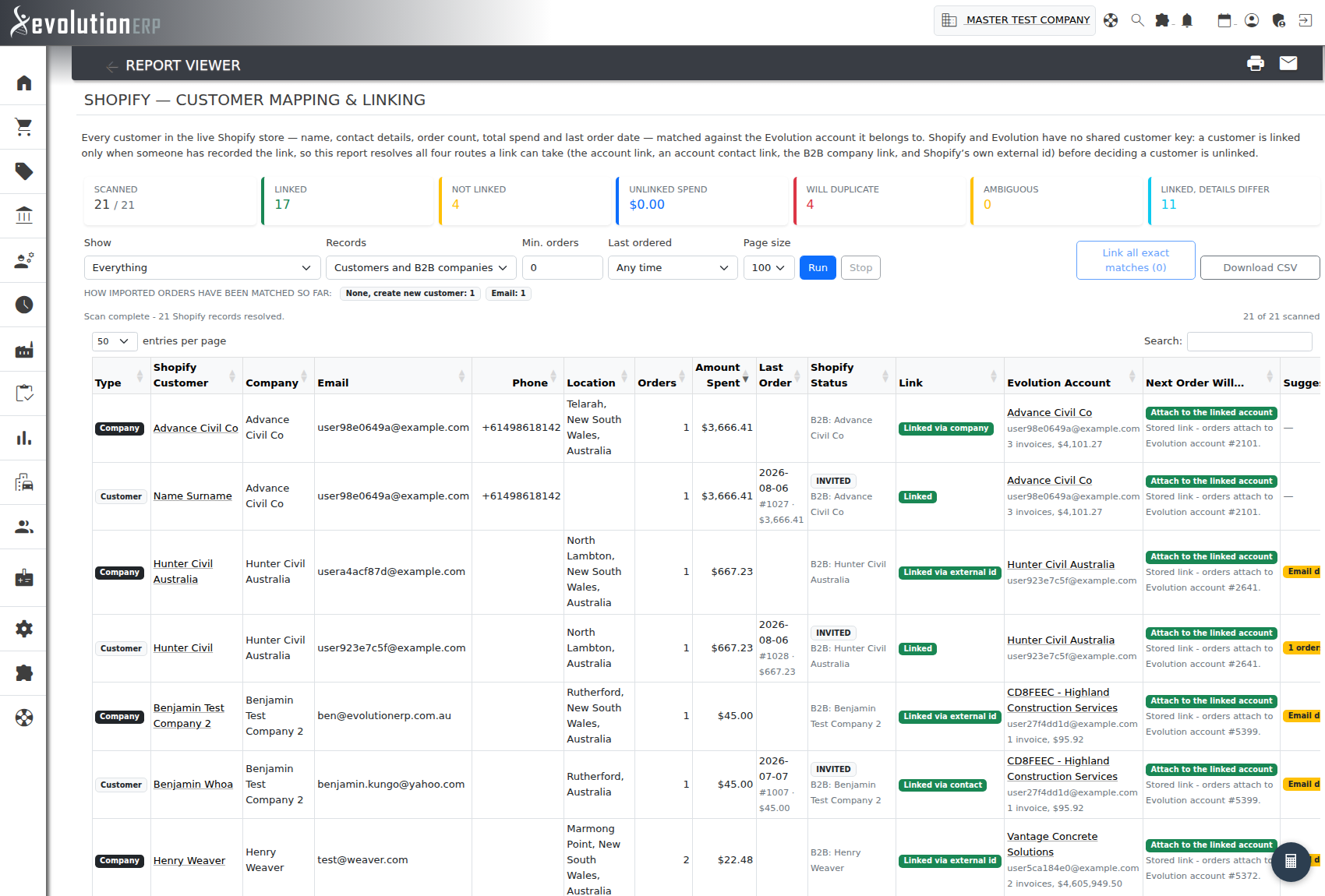Sort by Evolution Account column
This screenshot has width=1325, height=896.
[x=1073, y=376]
